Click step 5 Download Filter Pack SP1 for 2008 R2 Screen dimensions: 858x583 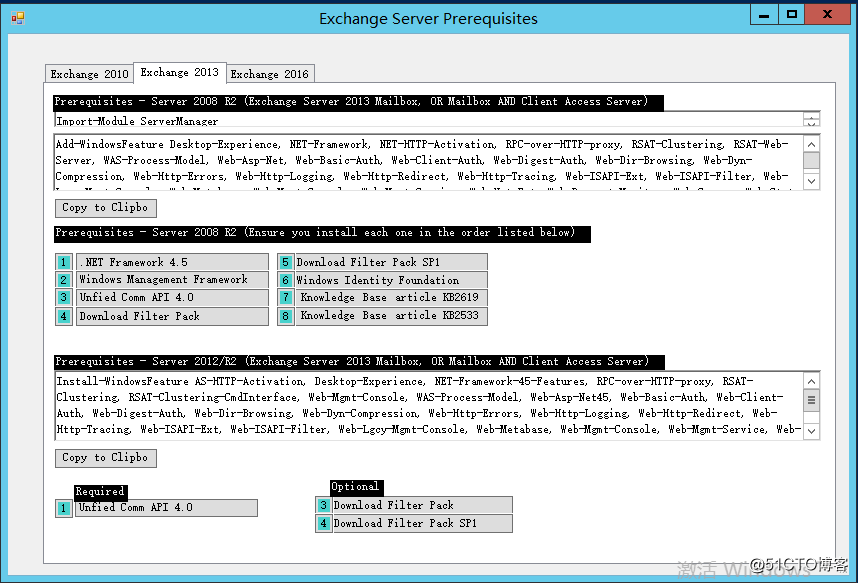(x=391, y=262)
